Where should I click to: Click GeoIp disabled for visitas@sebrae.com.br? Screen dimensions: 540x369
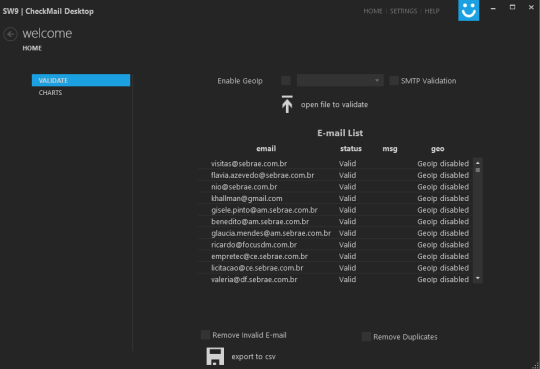click(x=443, y=164)
